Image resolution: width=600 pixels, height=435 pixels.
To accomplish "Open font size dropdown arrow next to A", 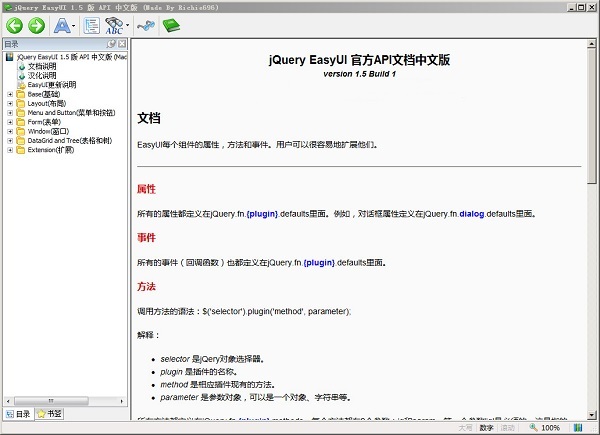I will [x=73, y=26].
